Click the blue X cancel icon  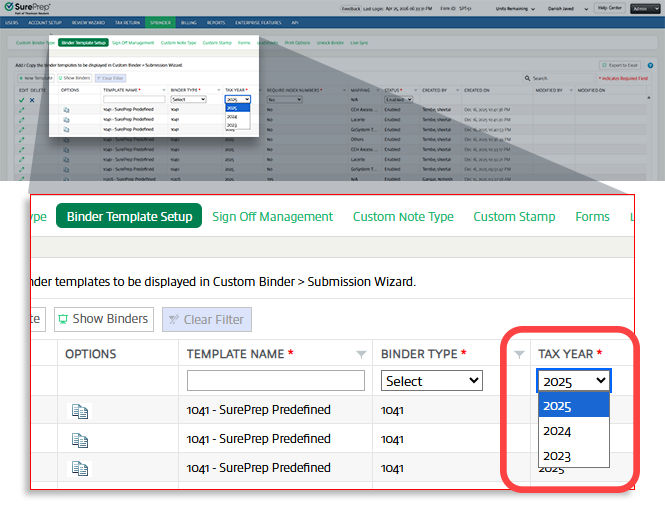pos(32,100)
